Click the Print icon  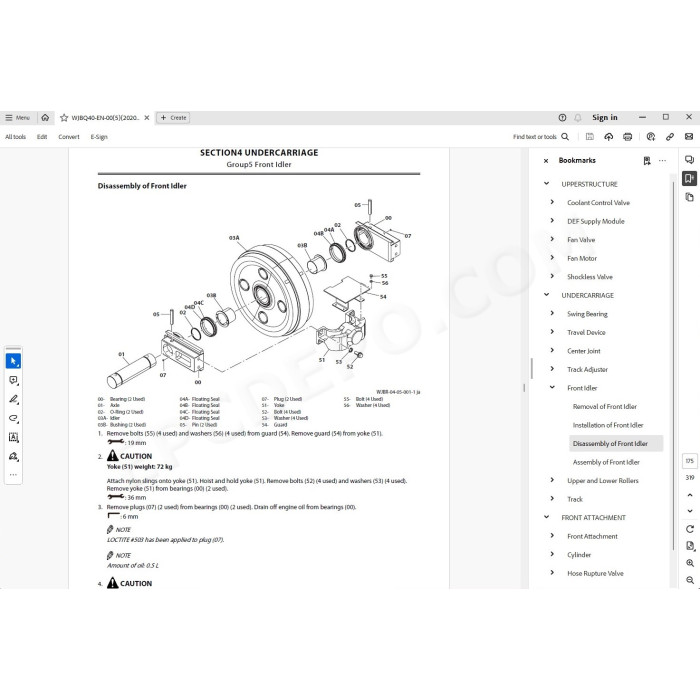coord(628,137)
